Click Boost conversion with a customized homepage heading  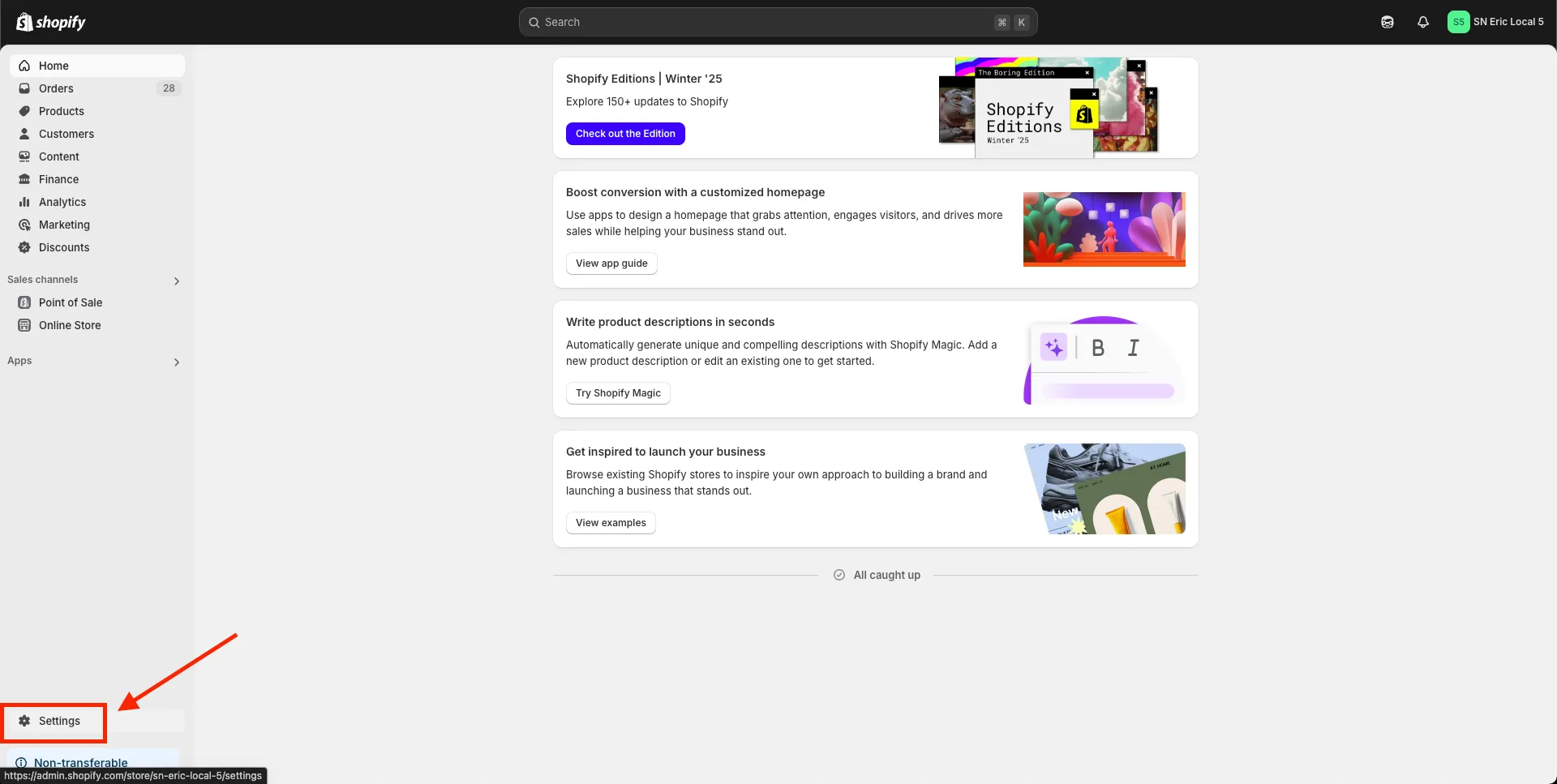(x=695, y=192)
